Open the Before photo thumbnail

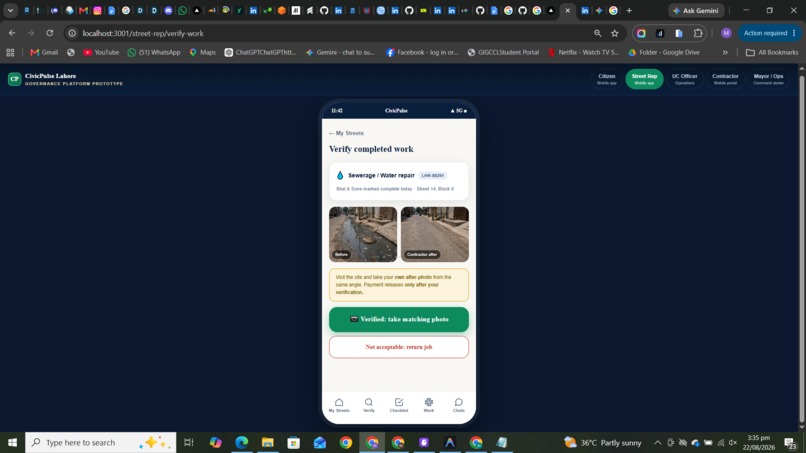(x=363, y=234)
